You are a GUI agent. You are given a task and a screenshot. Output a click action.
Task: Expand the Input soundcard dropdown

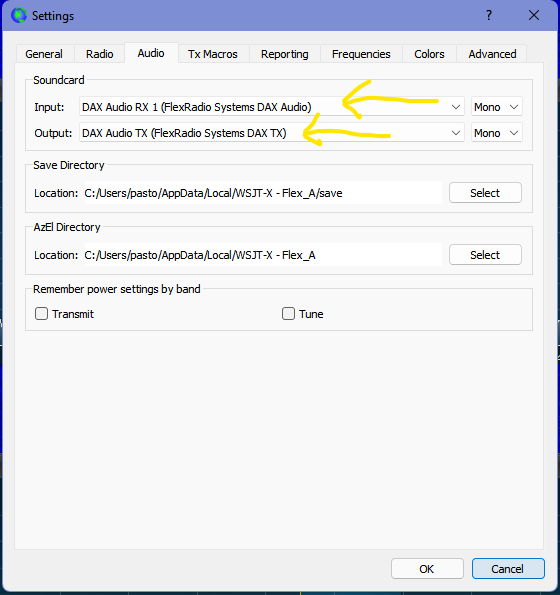pyautogui.click(x=272, y=107)
